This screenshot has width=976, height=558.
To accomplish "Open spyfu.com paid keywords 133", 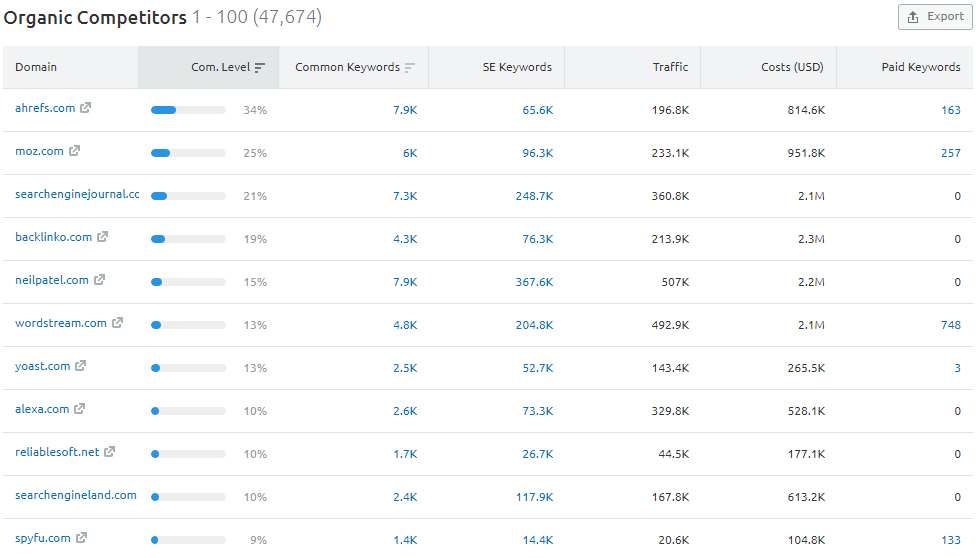I will tap(951, 539).
